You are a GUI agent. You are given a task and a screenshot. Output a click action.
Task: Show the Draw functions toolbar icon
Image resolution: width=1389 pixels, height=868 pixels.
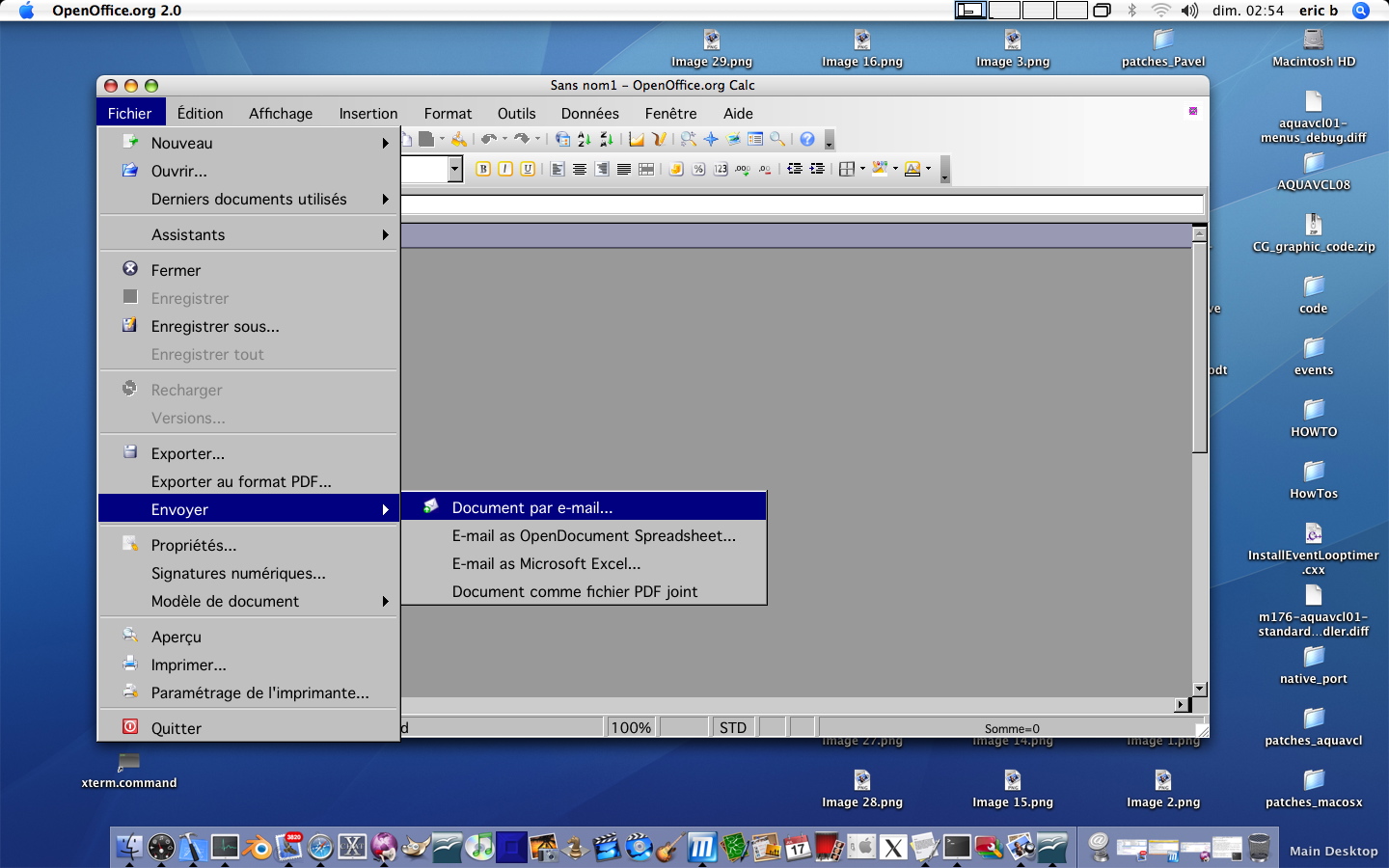pos(660,140)
